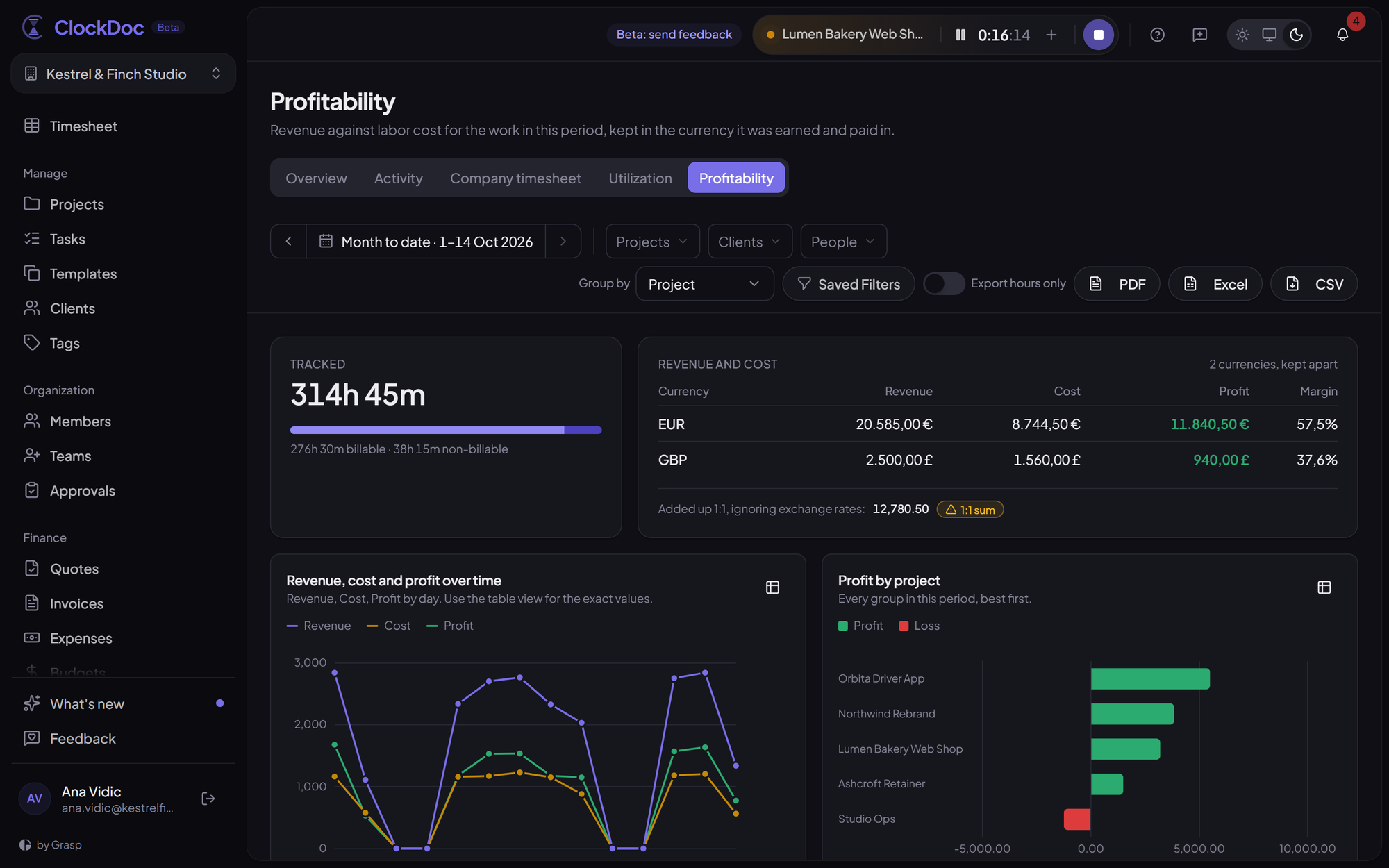This screenshot has height=868, width=1389.
Task: Pause the Lumen Bakery timer
Action: (x=960, y=35)
